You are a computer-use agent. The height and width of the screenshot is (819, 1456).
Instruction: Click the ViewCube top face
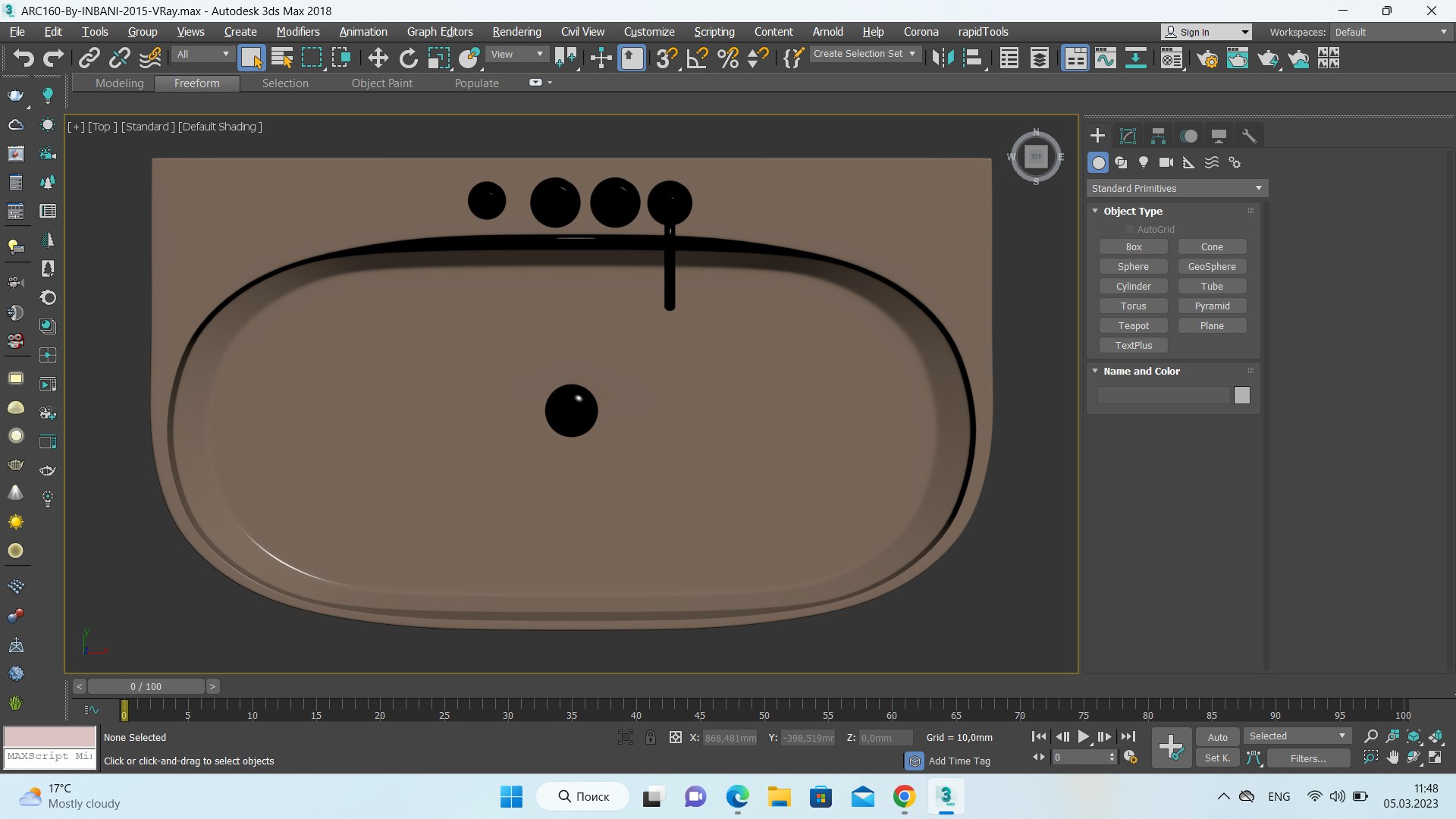[x=1036, y=157]
